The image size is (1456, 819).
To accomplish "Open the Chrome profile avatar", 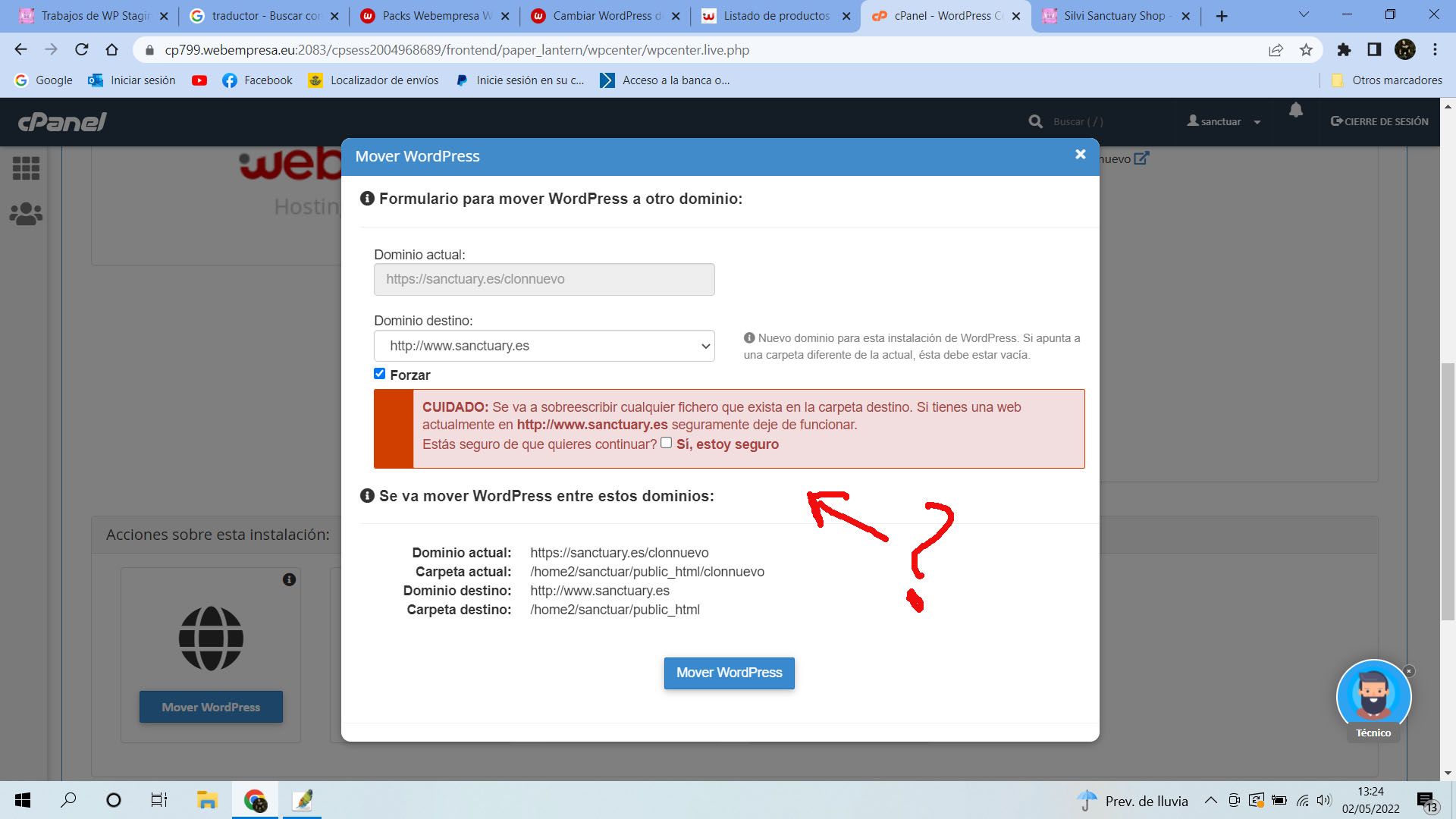I will coord(1405,50).
